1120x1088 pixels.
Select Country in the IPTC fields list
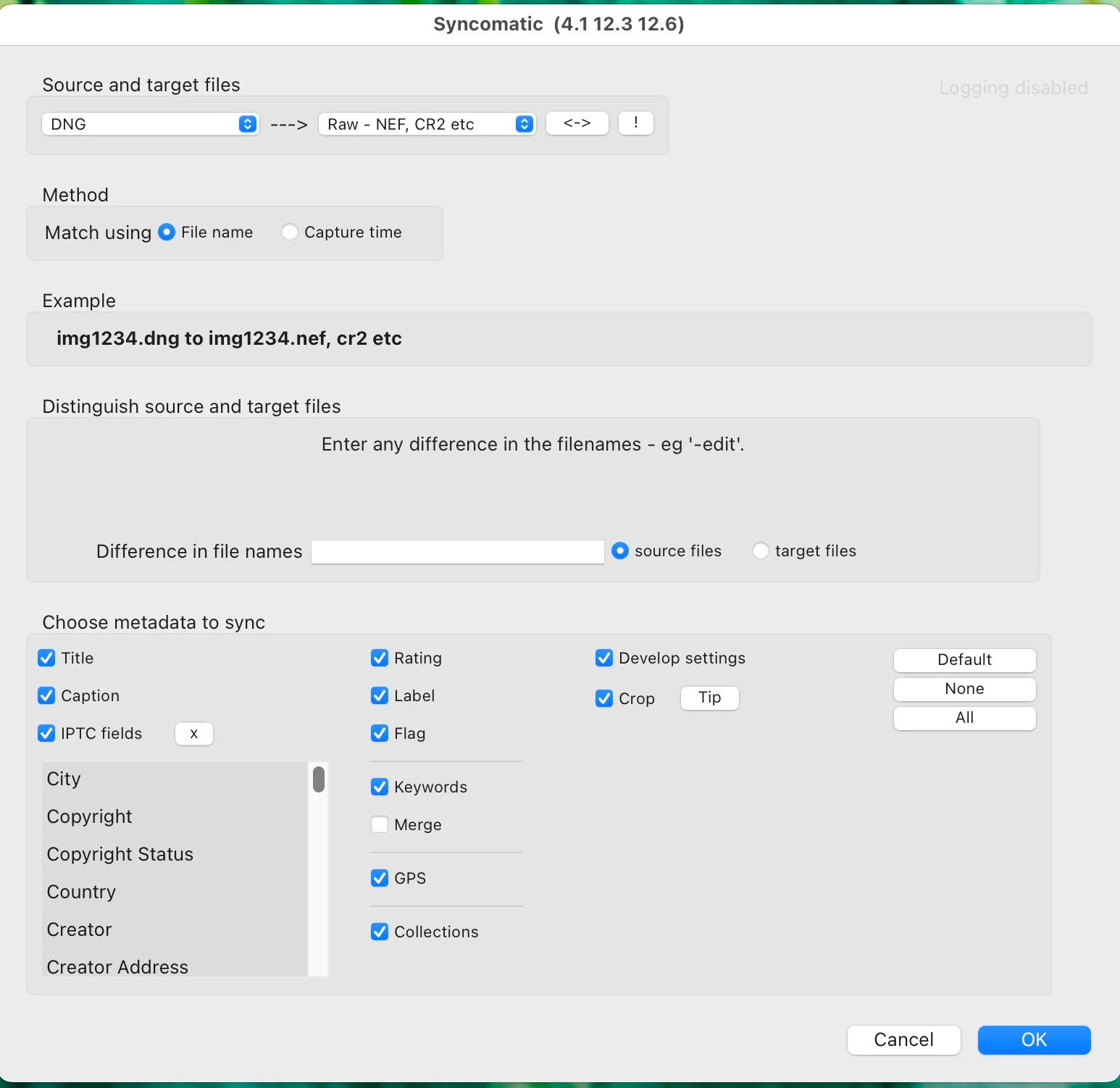click(x=175, y=892)
